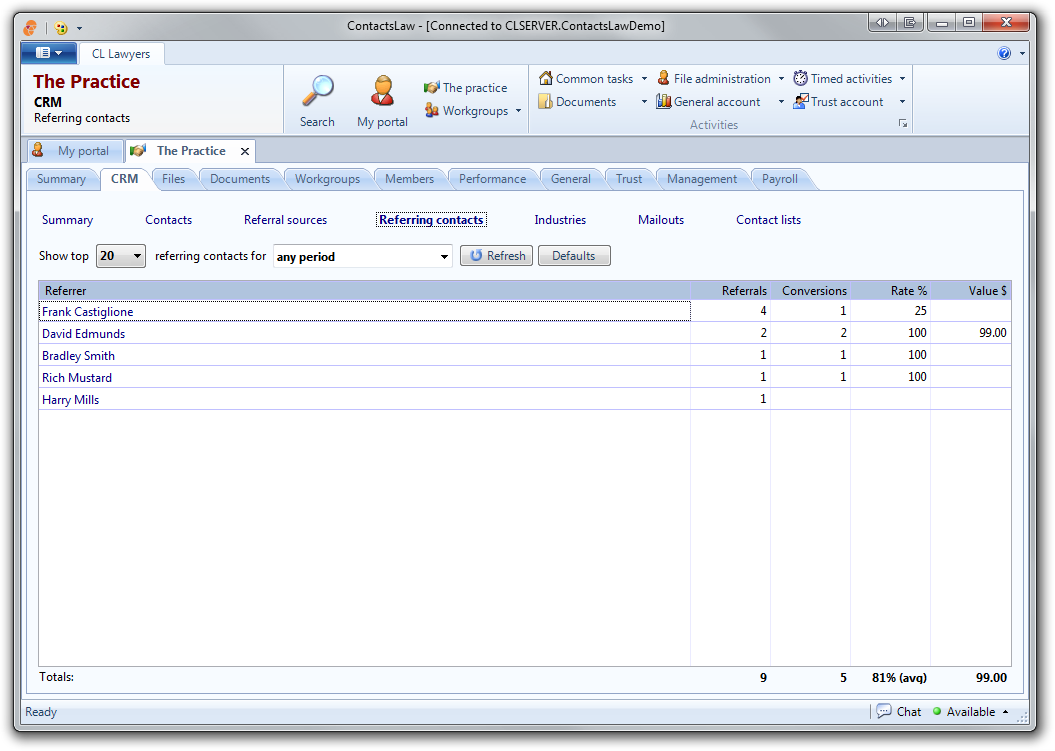Image resolution: width=1055 pixels, height=751 pixels.
Task: Select the Files tab
Action: click(x=174, y=179)
